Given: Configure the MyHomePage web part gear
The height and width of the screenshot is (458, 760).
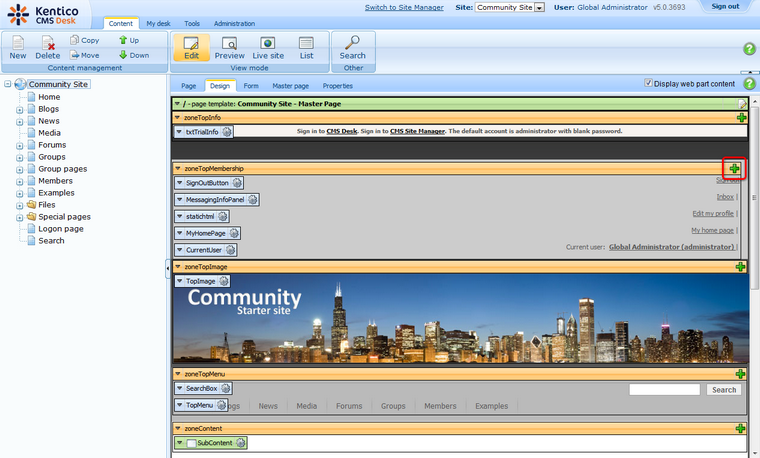Looking at the screenshot, I should pos(234,233).
